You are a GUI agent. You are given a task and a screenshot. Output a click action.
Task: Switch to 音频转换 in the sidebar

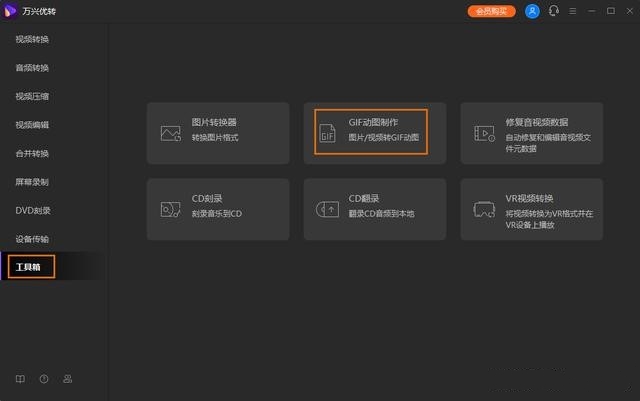tap(32, 68)
